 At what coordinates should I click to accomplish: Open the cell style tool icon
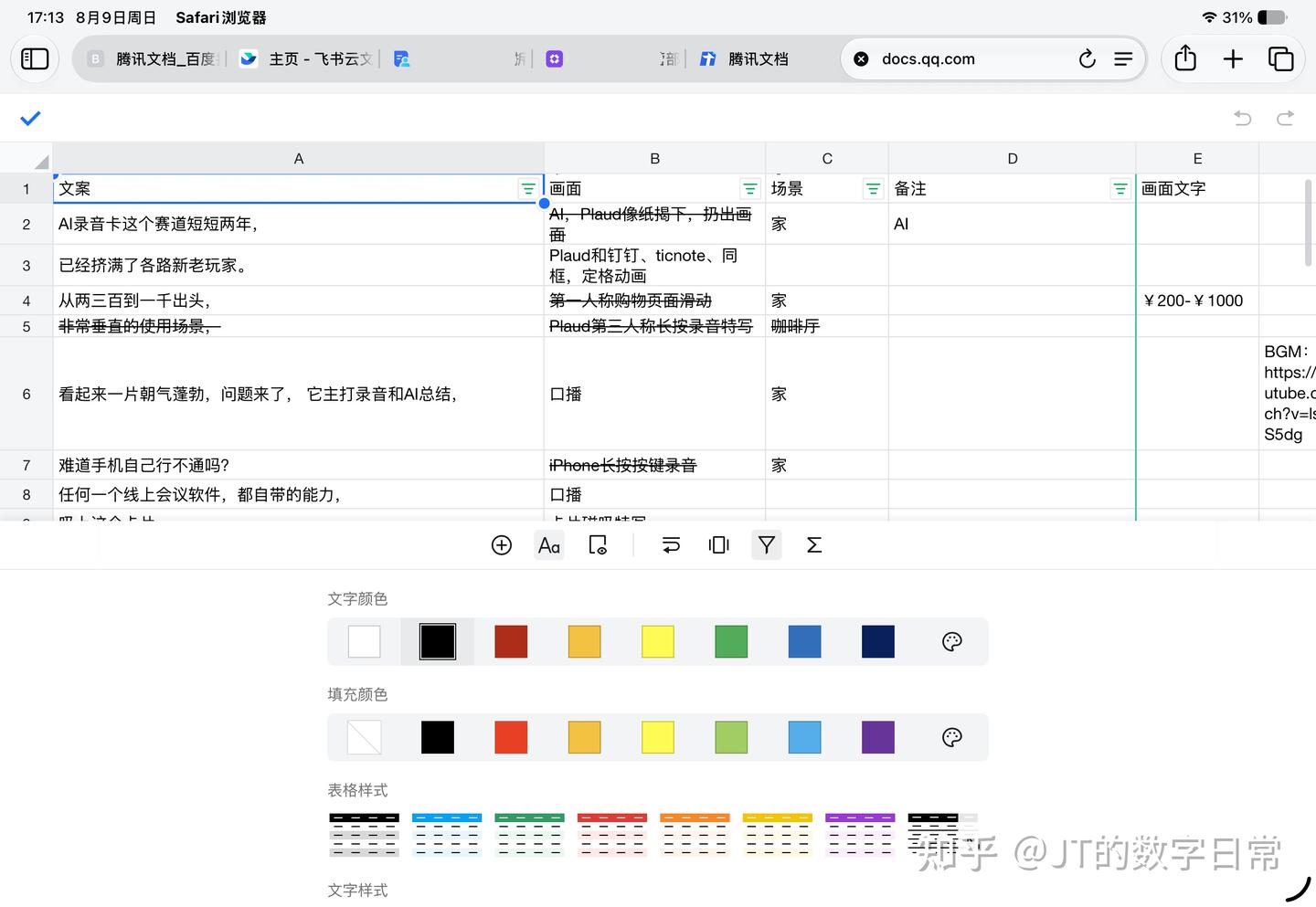[x=598, y=545]
